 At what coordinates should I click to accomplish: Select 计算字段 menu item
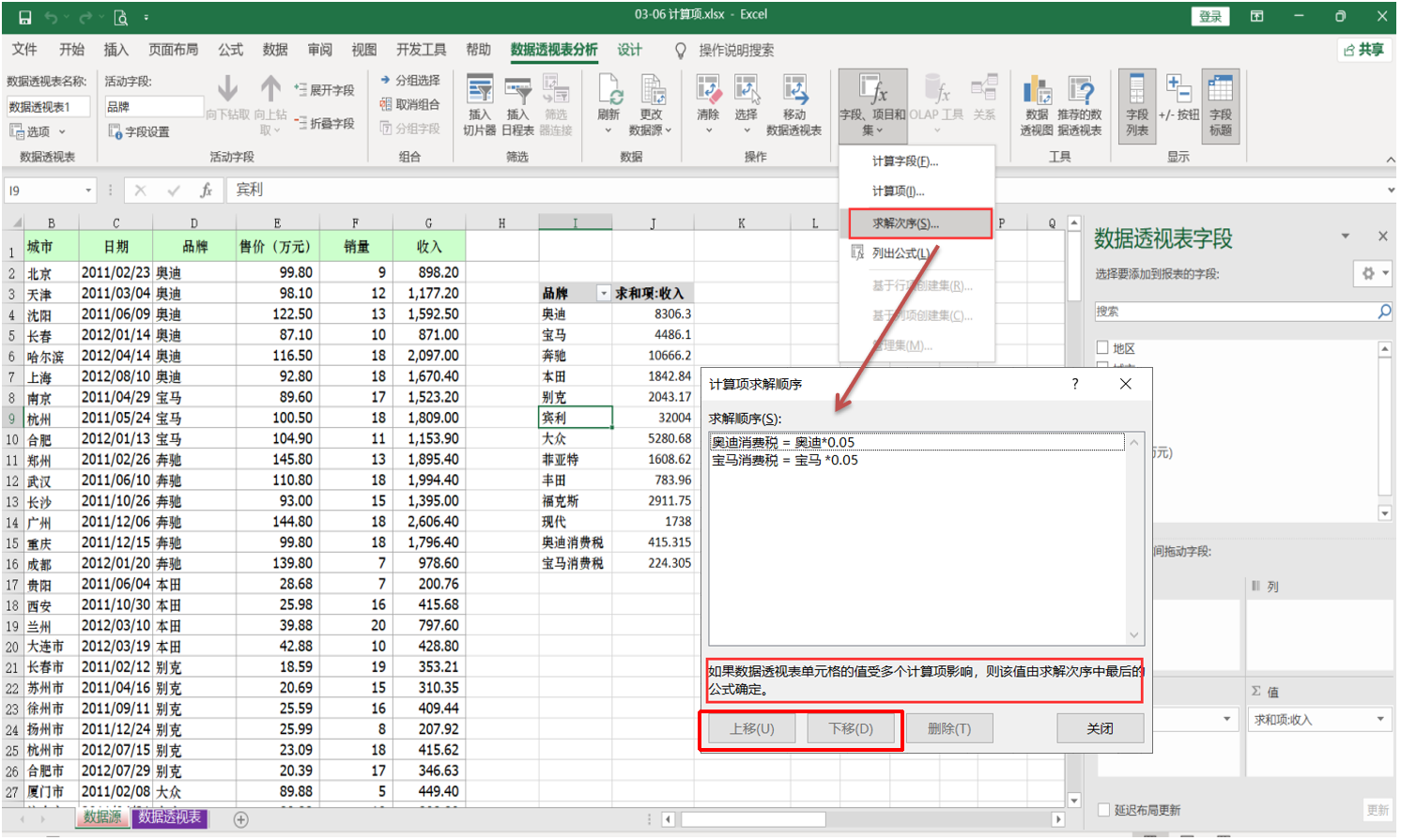[916, 161]
